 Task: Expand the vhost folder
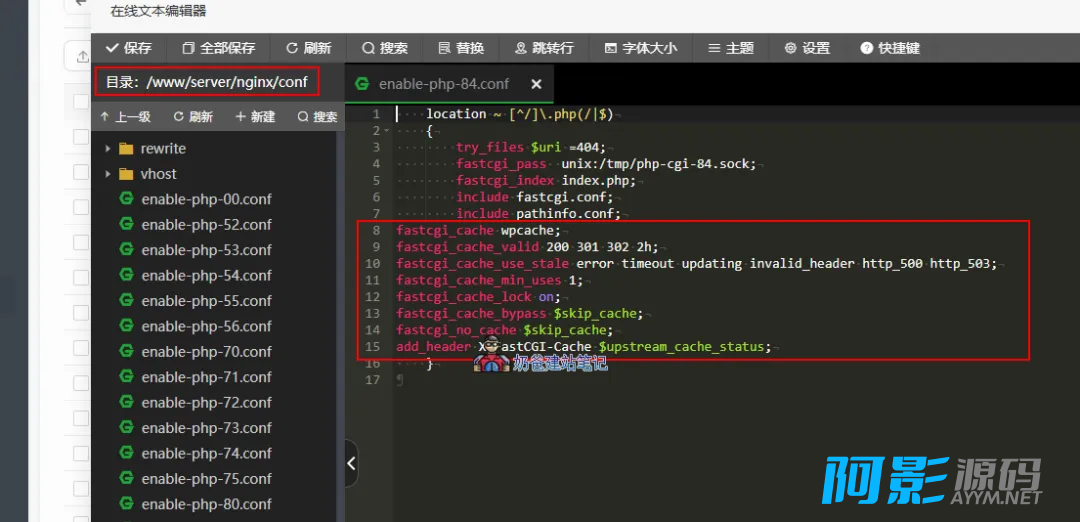108,174
